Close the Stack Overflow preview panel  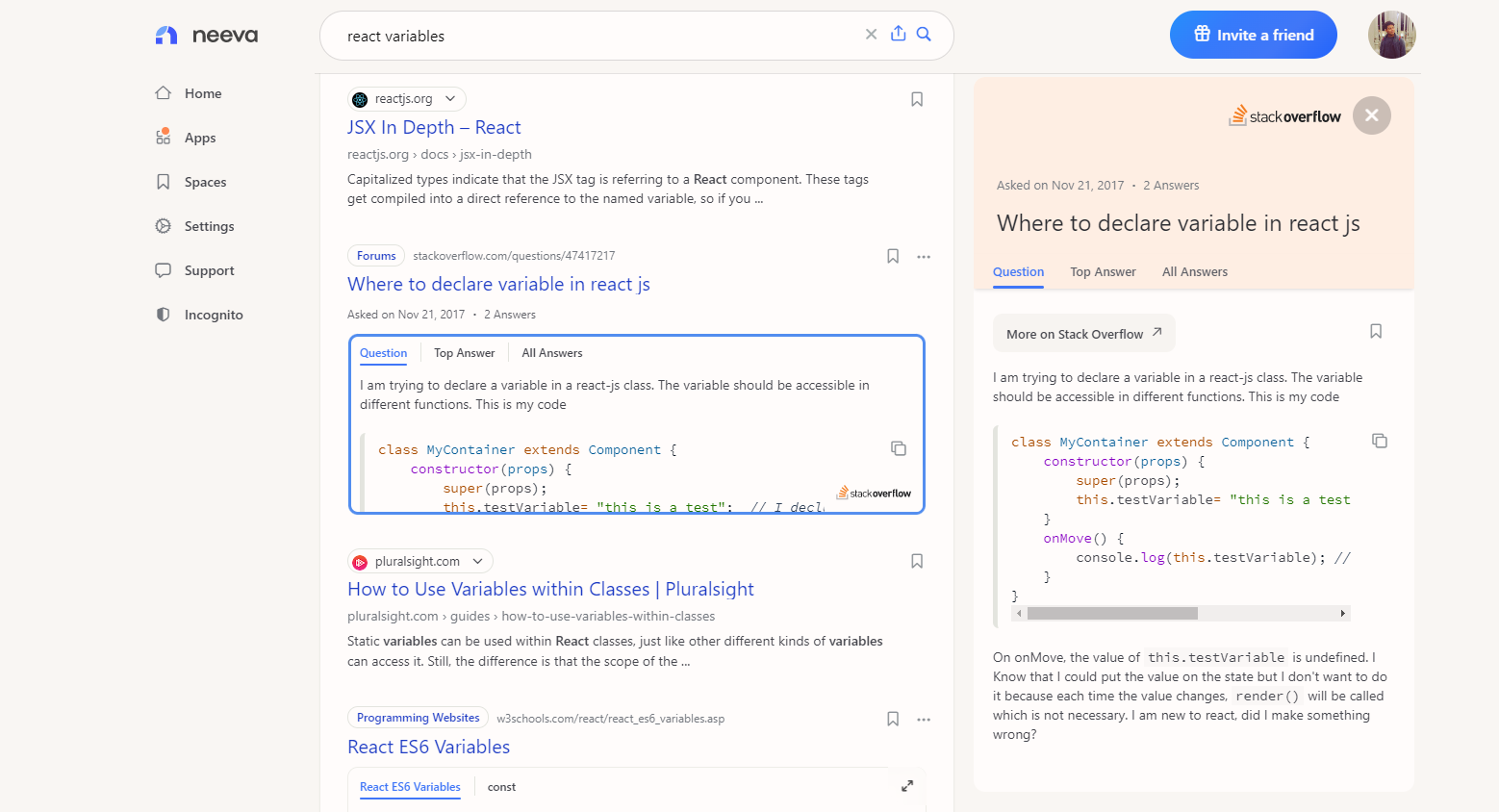click(1372, 115)
